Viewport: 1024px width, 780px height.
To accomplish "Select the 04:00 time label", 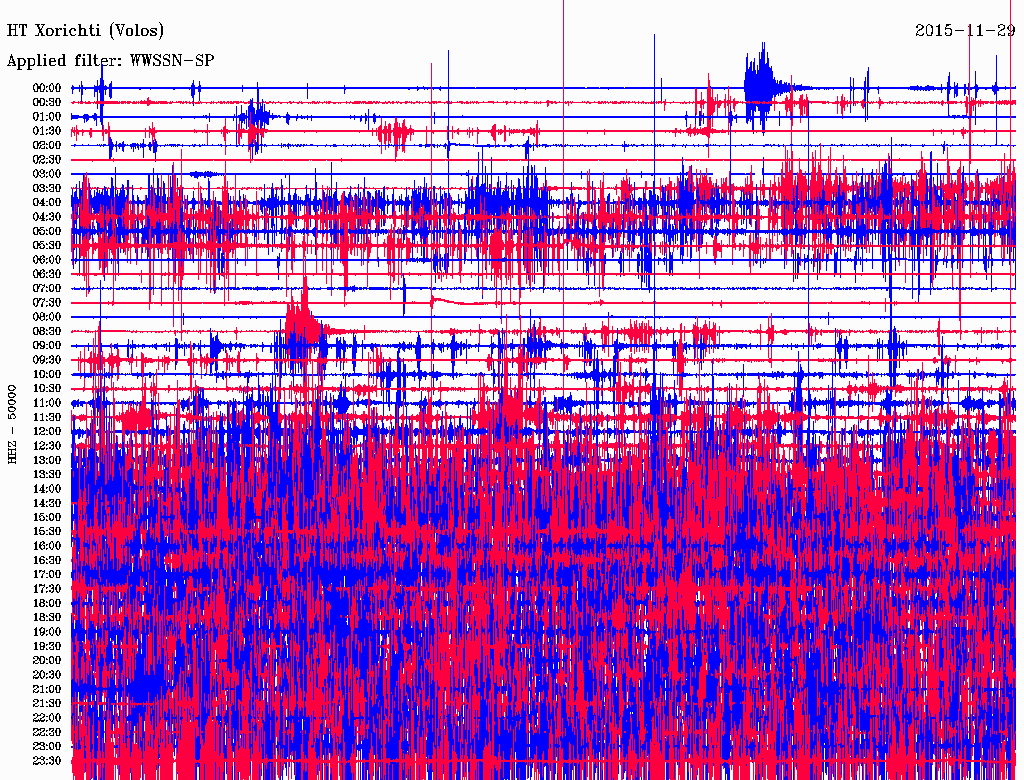I will (47, 203).
